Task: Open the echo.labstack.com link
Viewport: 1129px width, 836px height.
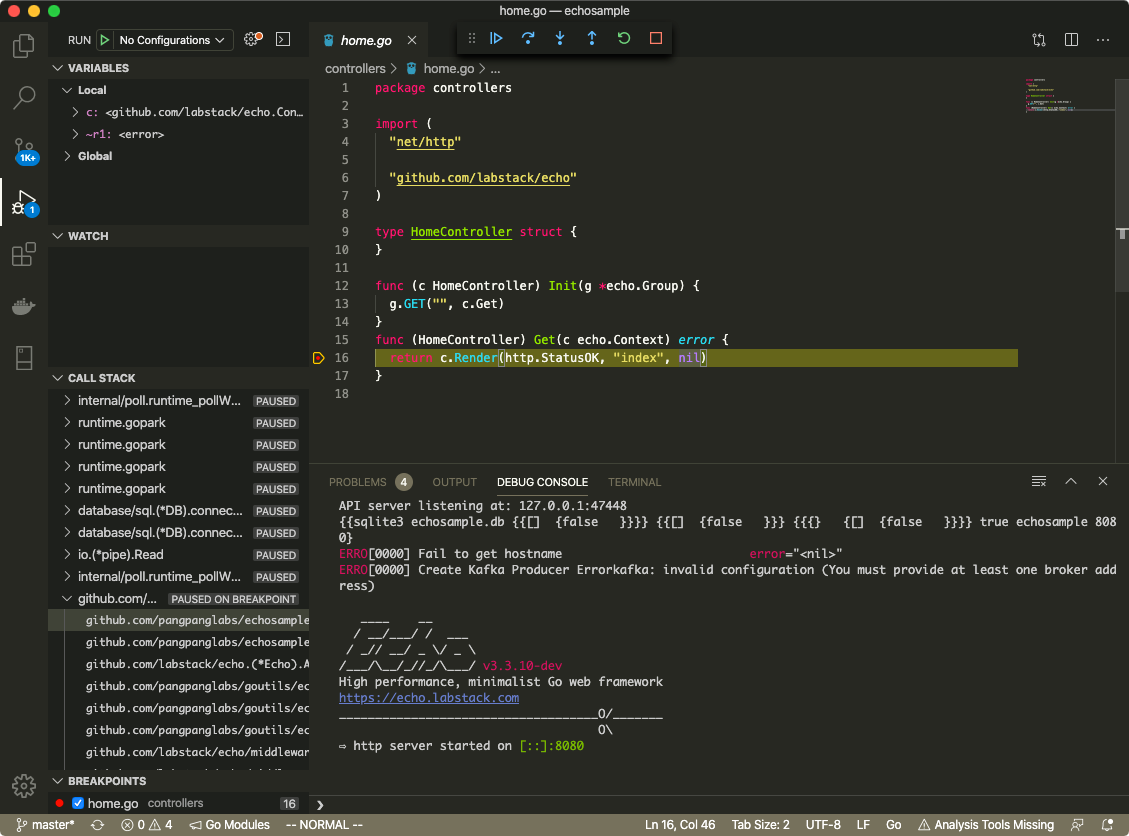Action: point(428,698)
